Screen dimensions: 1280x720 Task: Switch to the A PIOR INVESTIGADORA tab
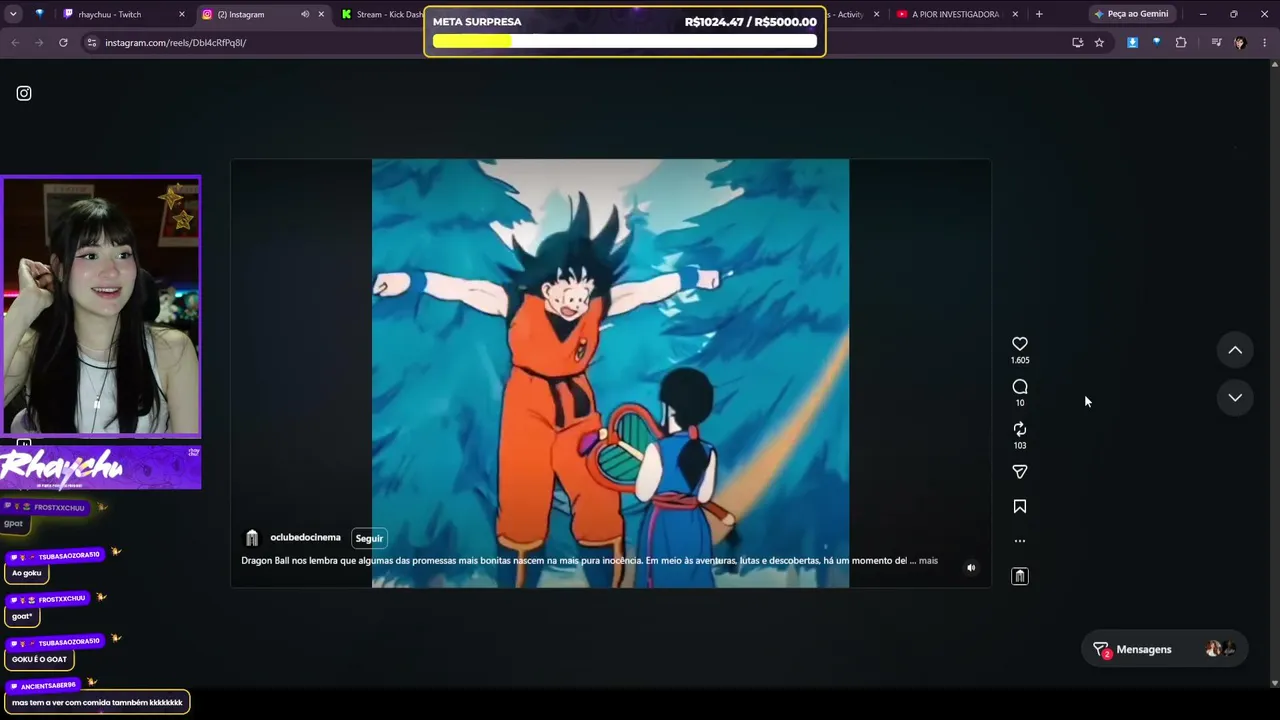tap(955, 14)
